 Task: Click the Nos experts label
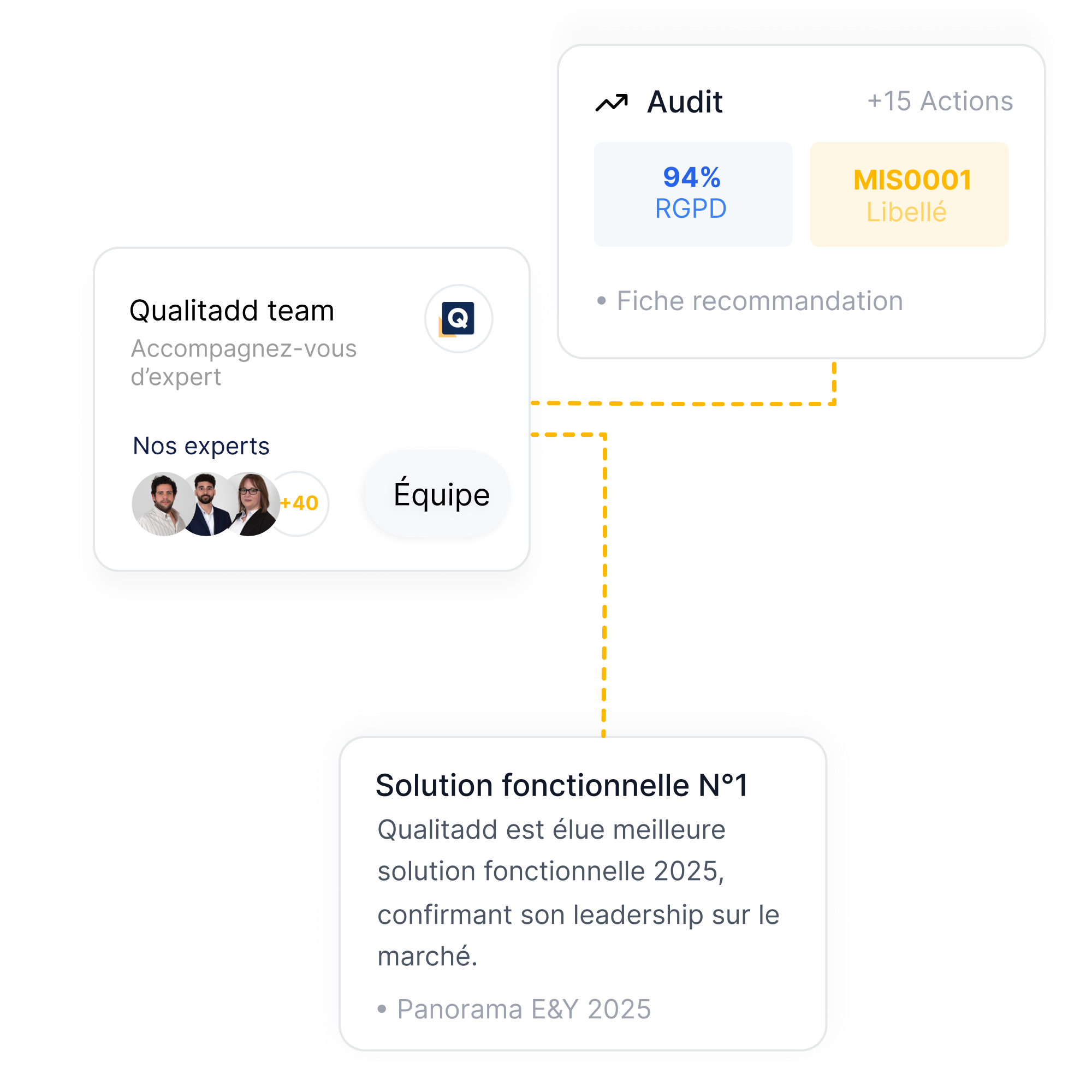point(200,446)
